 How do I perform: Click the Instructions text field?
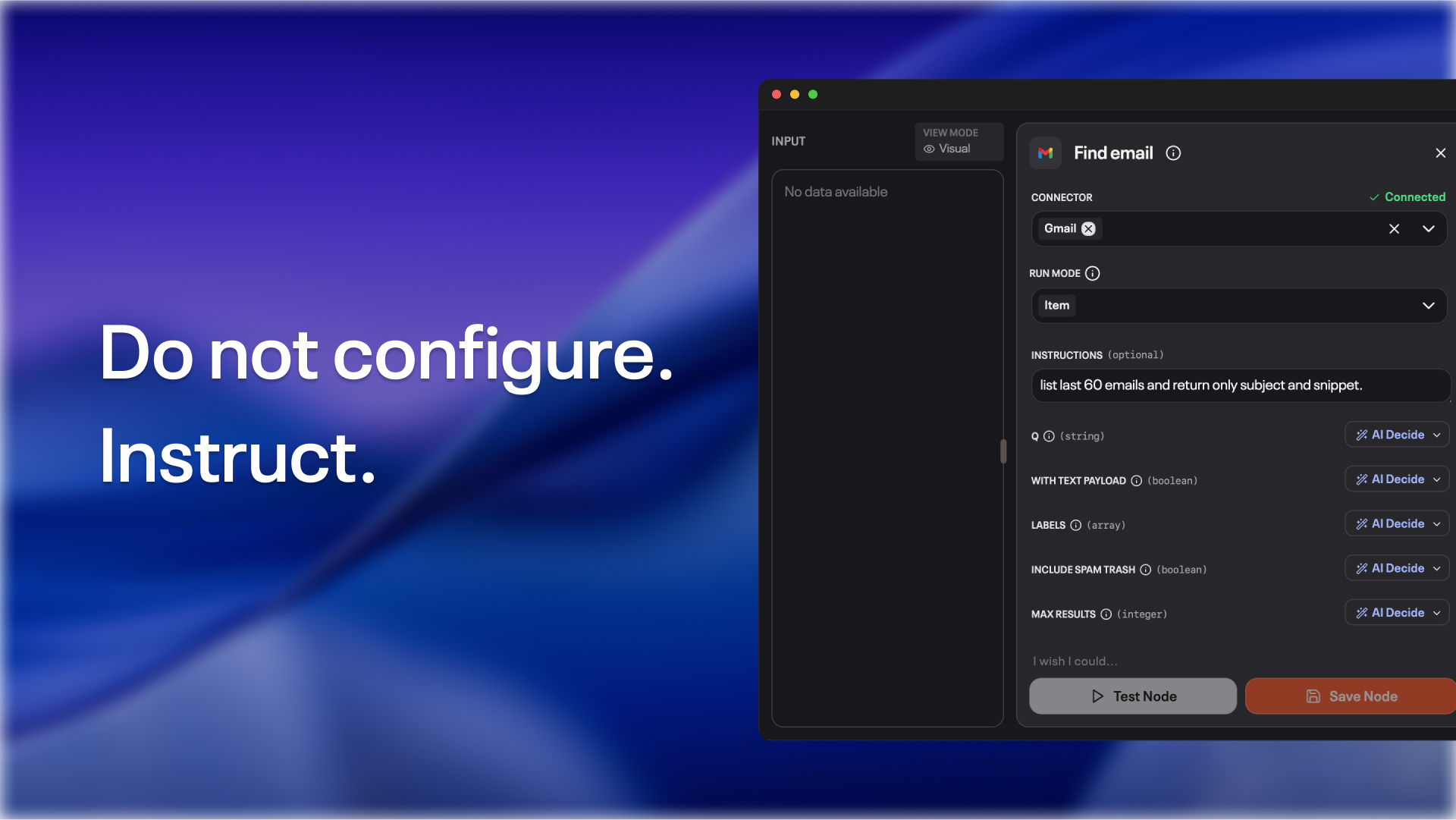(1238, 385)
